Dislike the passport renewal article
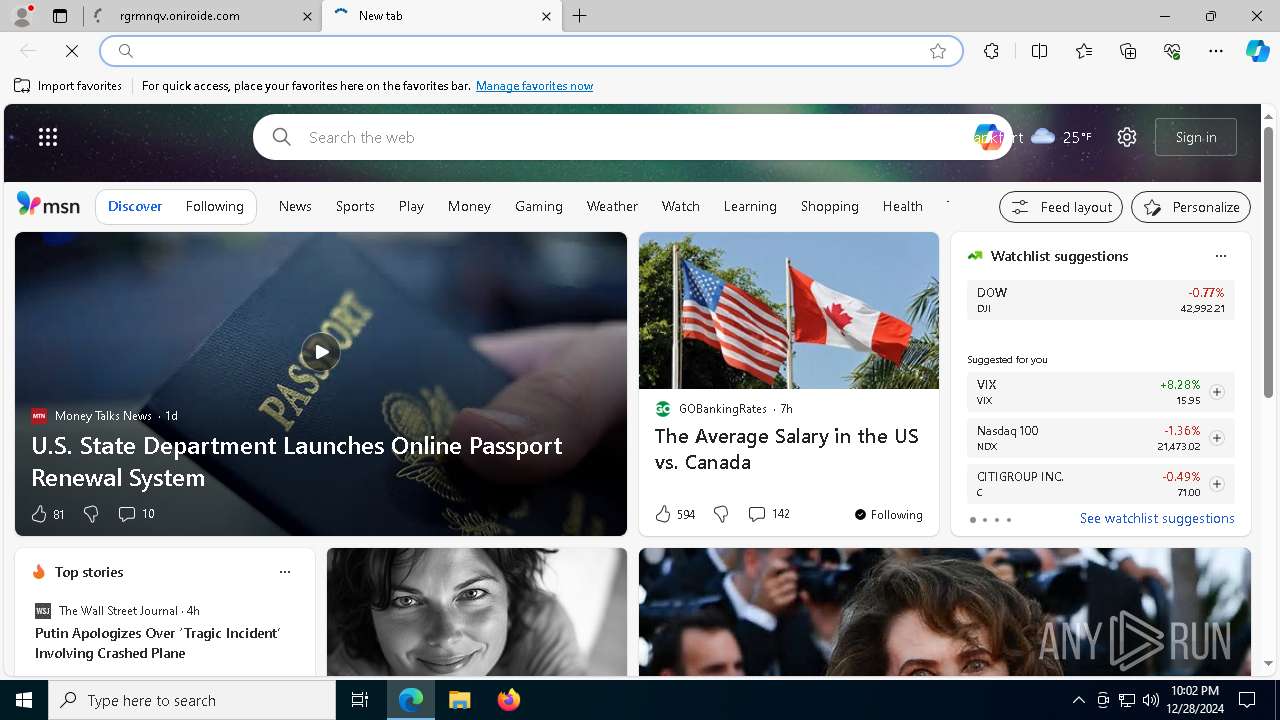Screen dimensions: 1280x720 [x=91, y=514]
